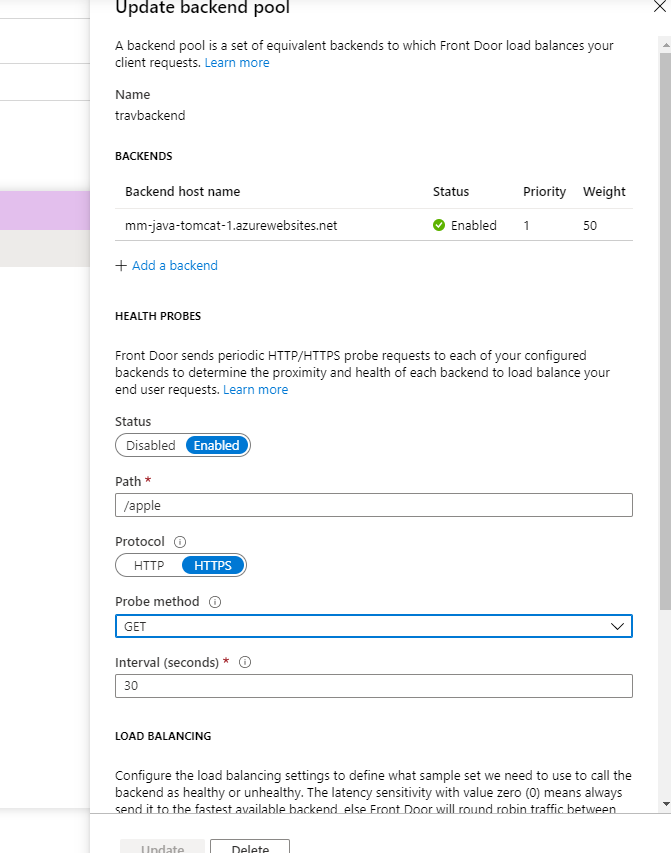Add a backend to travbackend

tap(174, 265)
